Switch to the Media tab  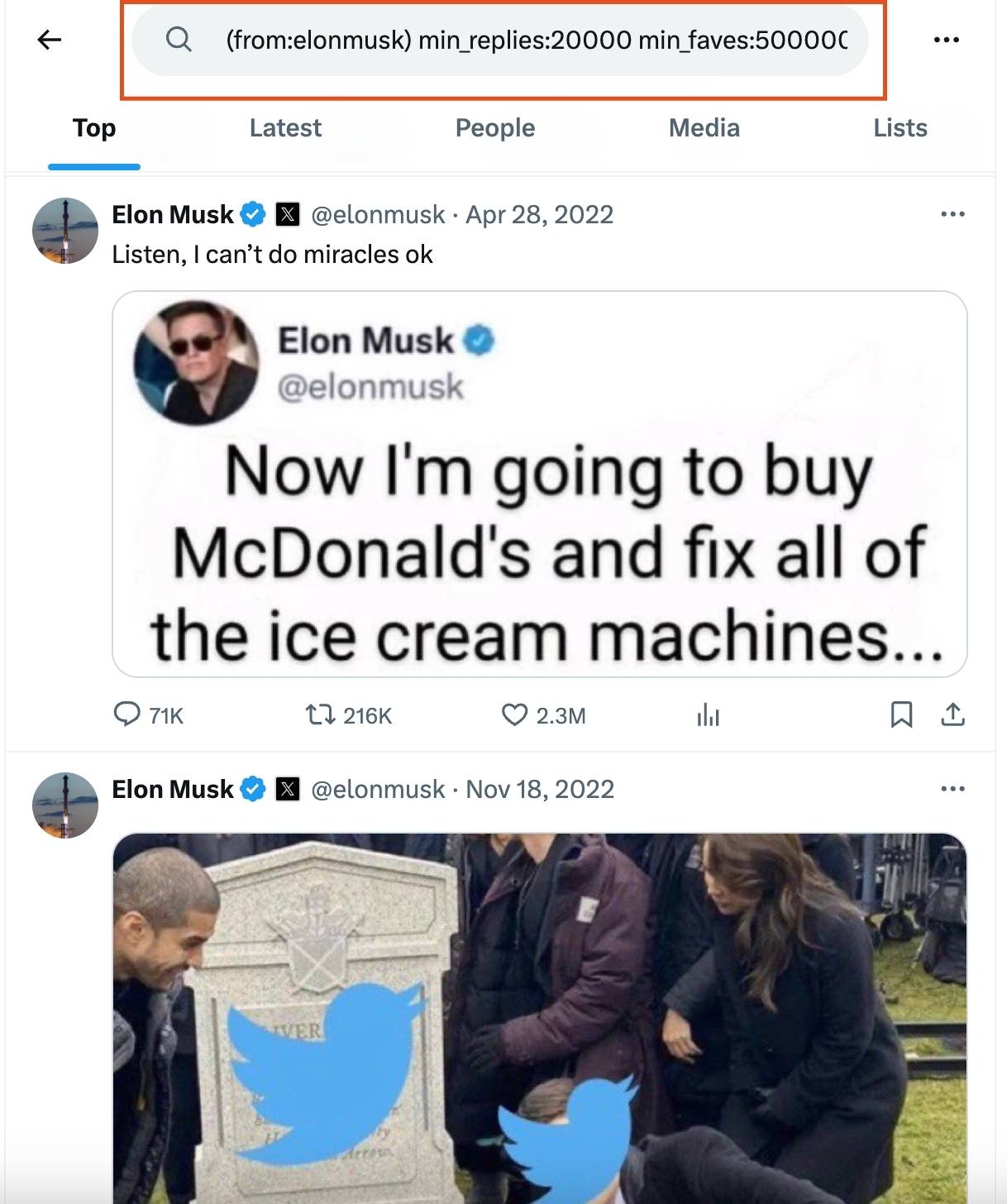click(x=704, y=128)
